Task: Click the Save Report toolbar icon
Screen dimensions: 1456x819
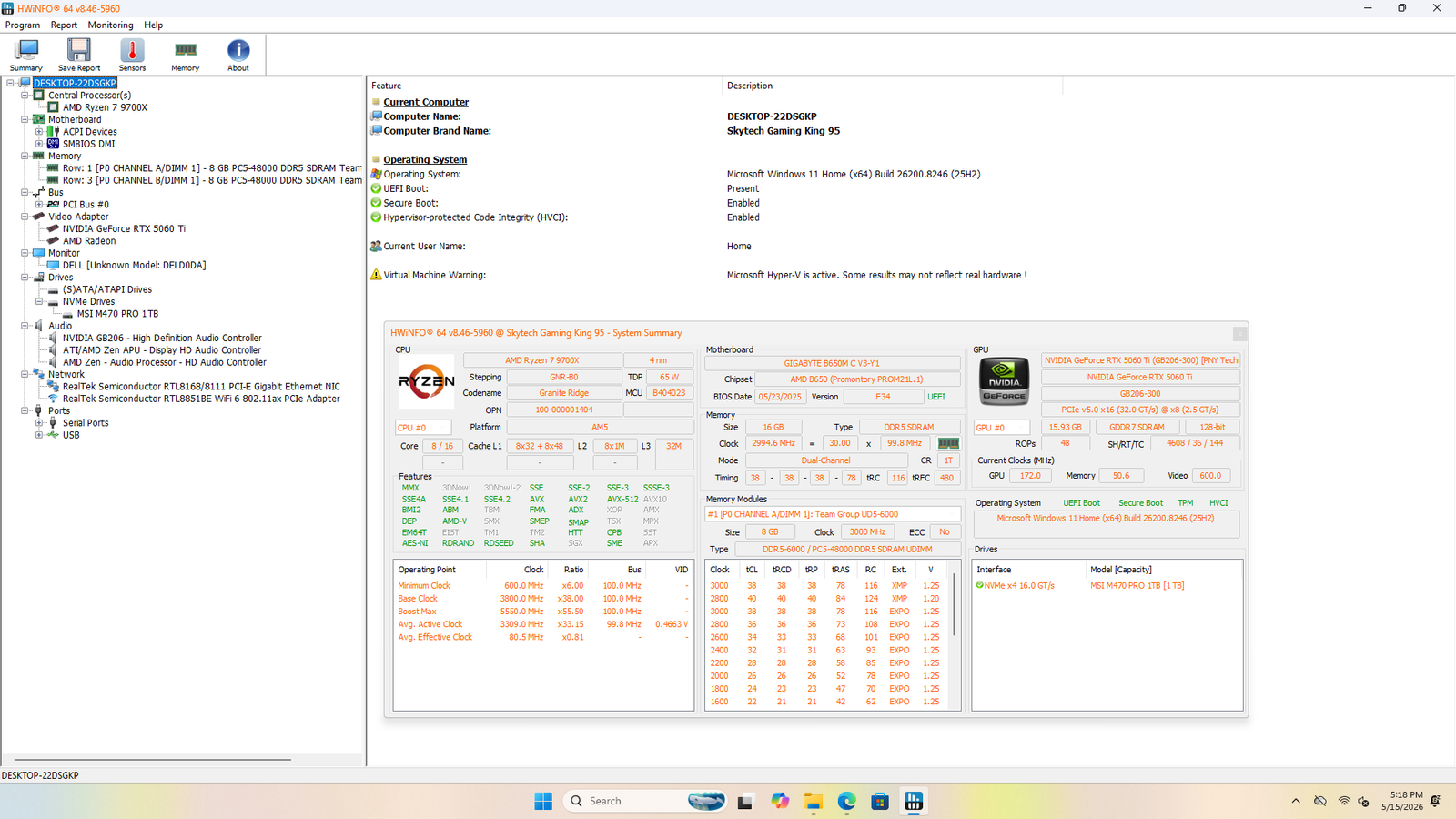Action: (x=79, y=55)
